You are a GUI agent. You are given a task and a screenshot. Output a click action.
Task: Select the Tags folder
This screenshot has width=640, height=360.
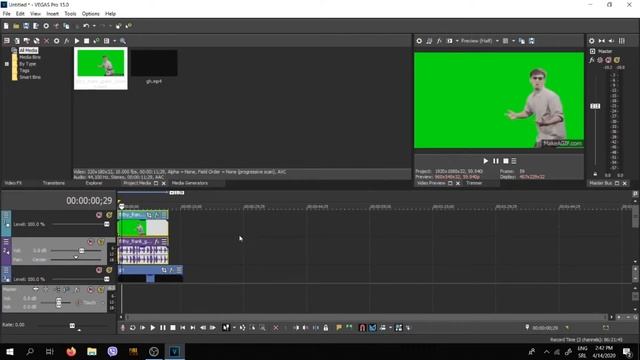point(24,71)
